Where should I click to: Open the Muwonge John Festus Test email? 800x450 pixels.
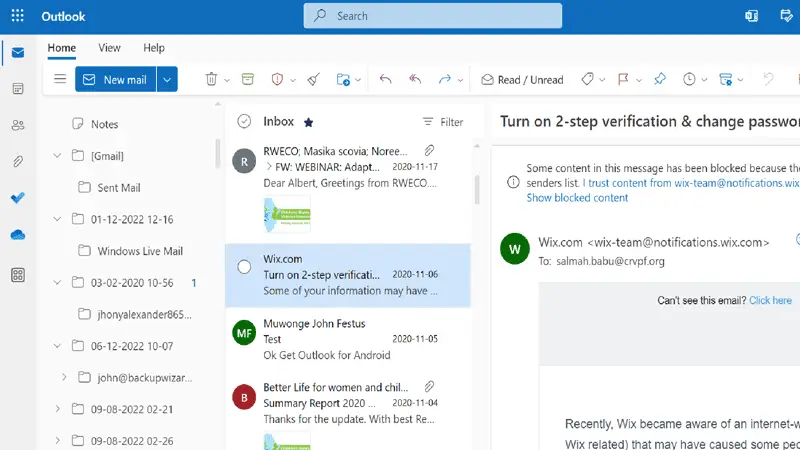[348, 339]
